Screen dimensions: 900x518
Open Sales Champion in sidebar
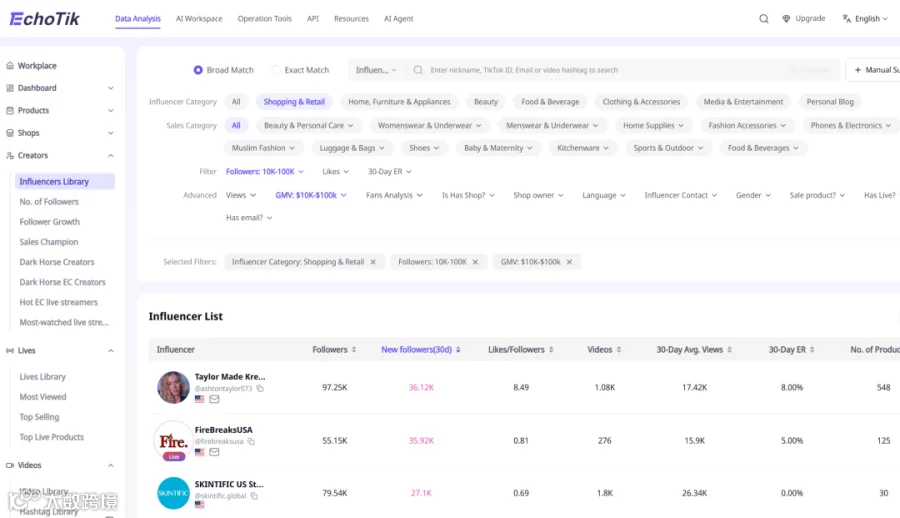pos(49,242)
